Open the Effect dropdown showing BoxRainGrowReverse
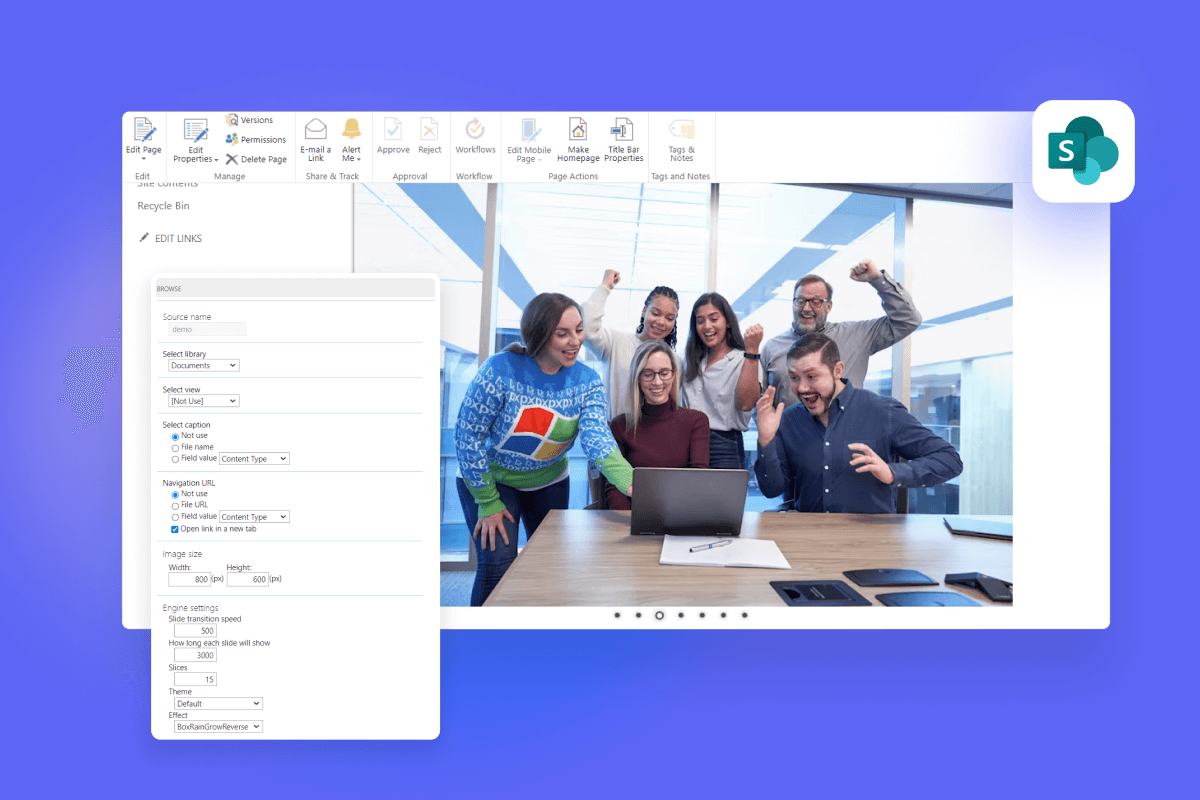This screenshot has height=800, width=1200. pyautogui.click(x=218, y=726)
